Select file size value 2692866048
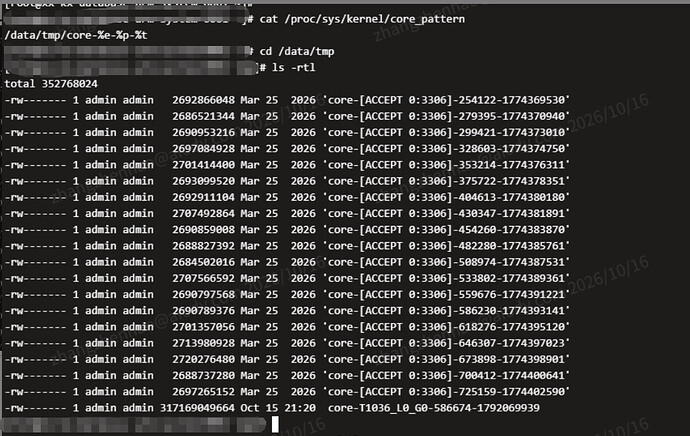 click(x=203, y=100)
